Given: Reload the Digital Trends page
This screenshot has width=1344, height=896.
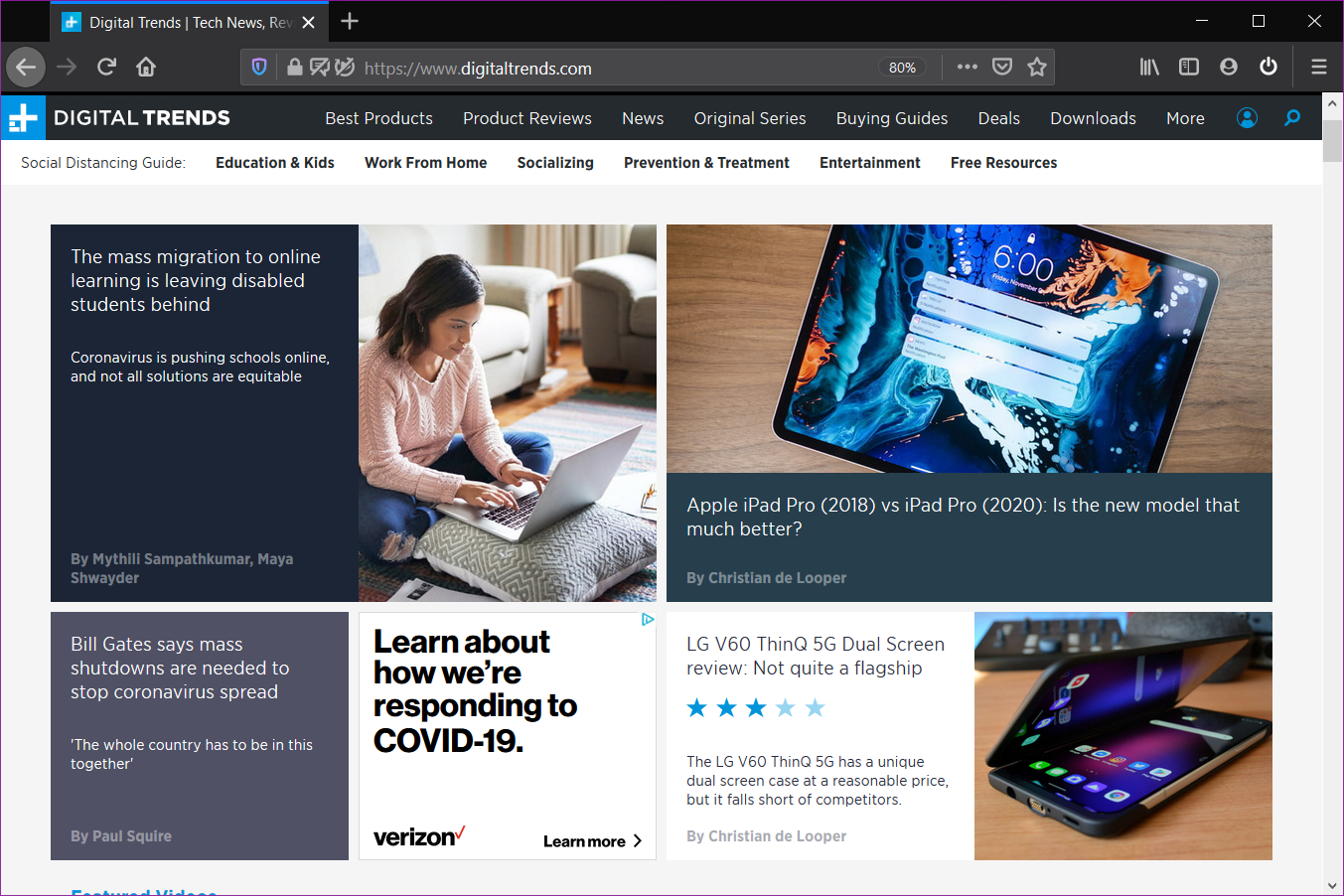Looking at the screenshot, I should point(106,67).
